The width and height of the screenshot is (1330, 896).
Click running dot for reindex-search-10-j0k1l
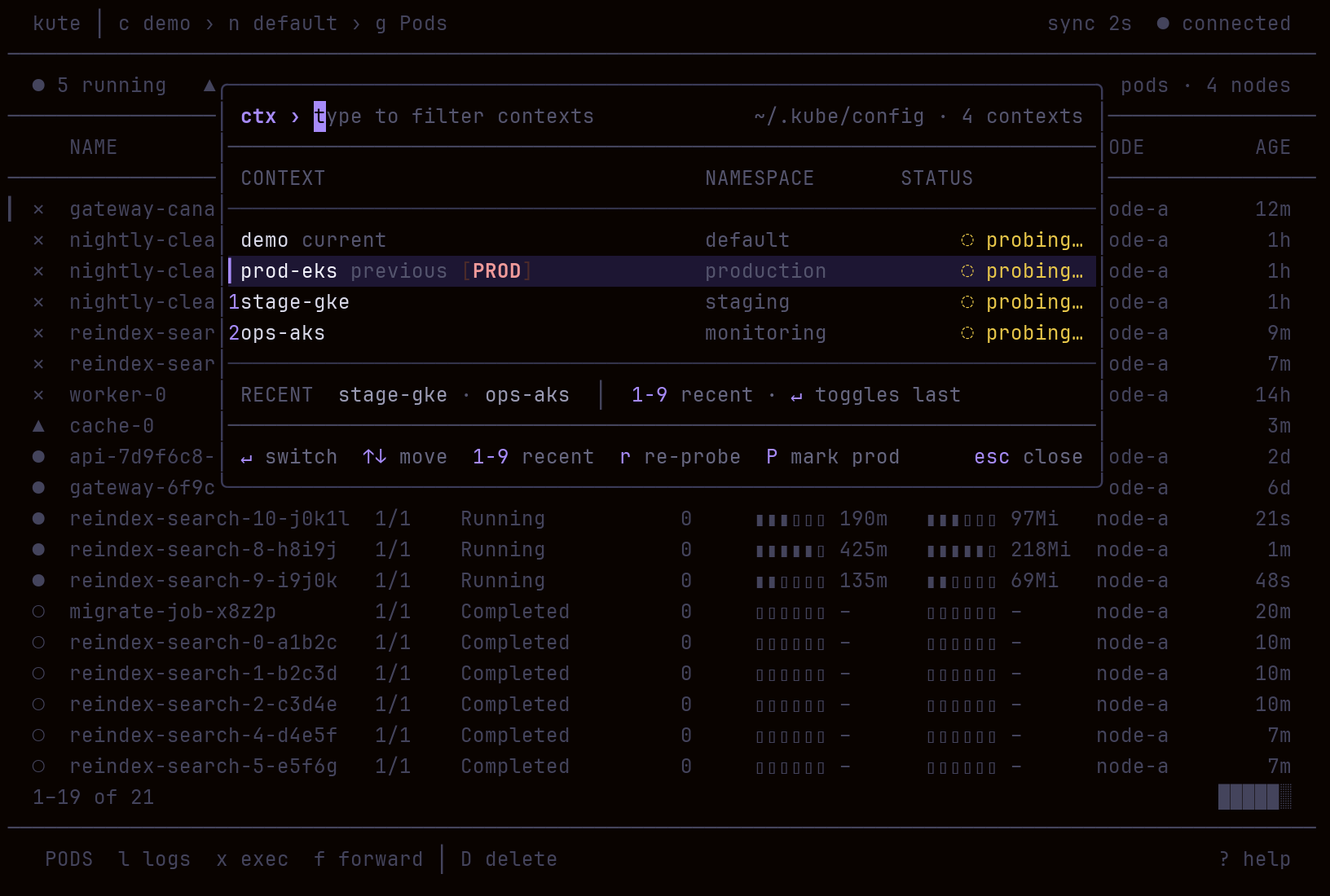(38, 519)
